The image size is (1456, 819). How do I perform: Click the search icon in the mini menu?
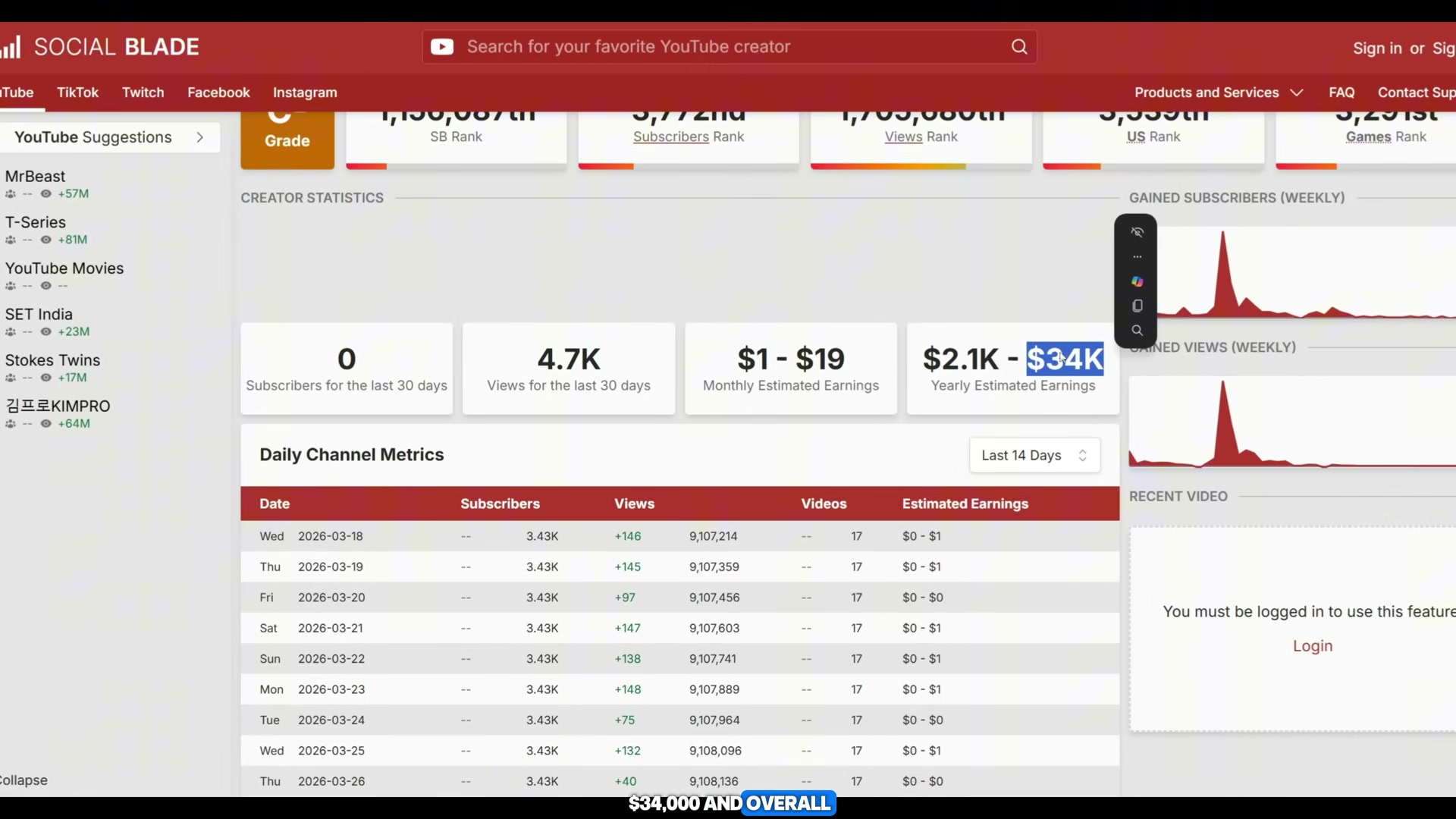[x=1137, y=331]
